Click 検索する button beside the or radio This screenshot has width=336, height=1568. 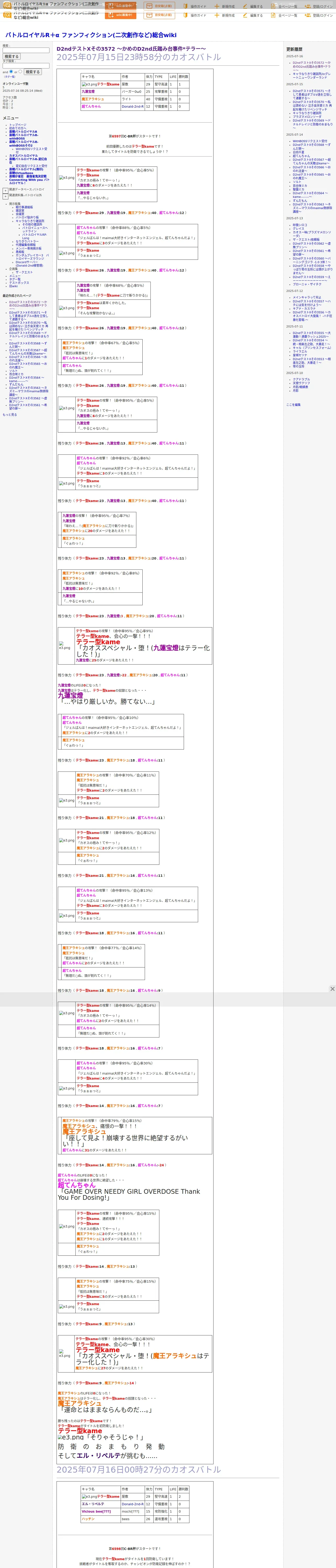point(32,72)
